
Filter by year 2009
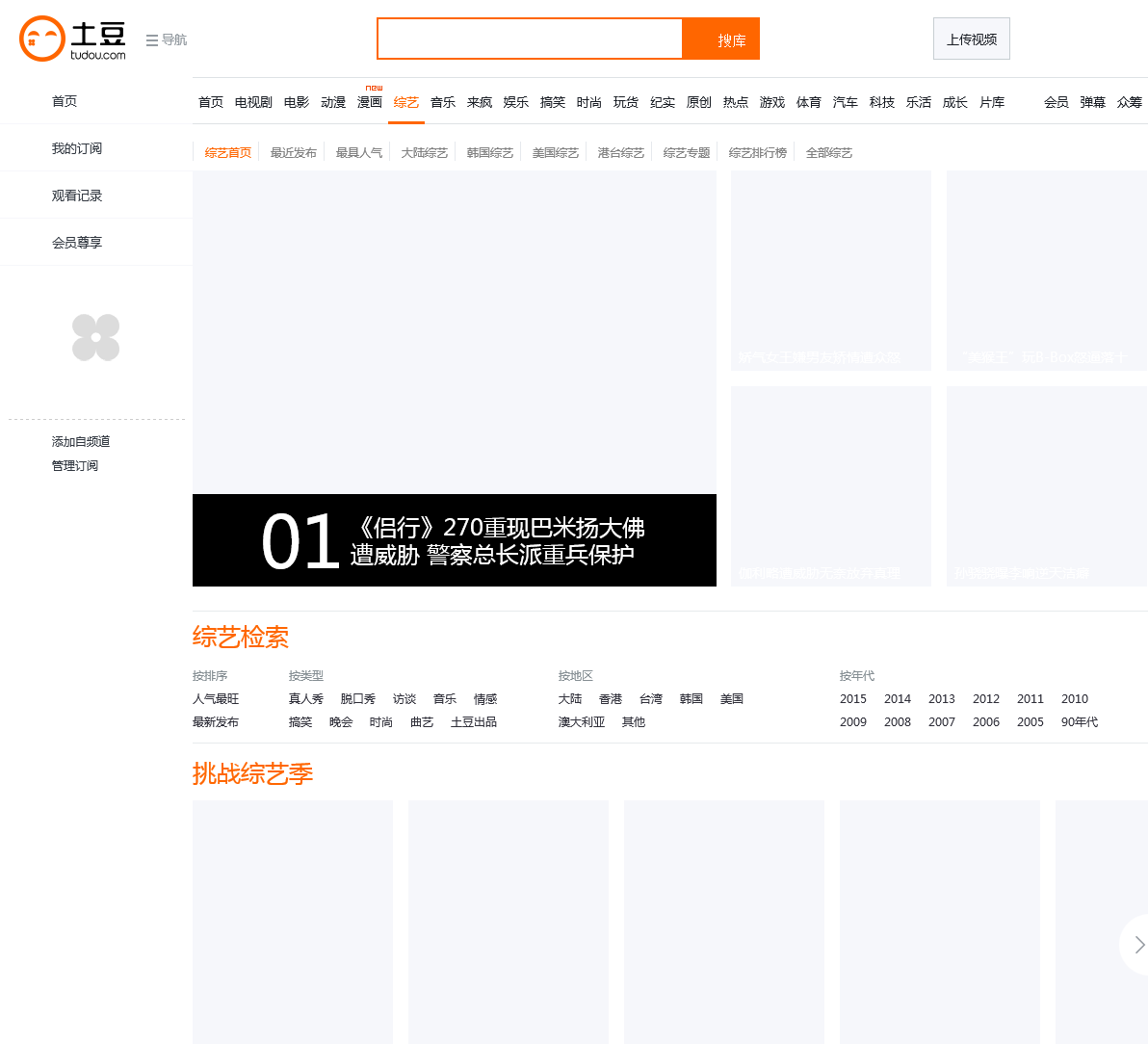click(x=853, y=722)
